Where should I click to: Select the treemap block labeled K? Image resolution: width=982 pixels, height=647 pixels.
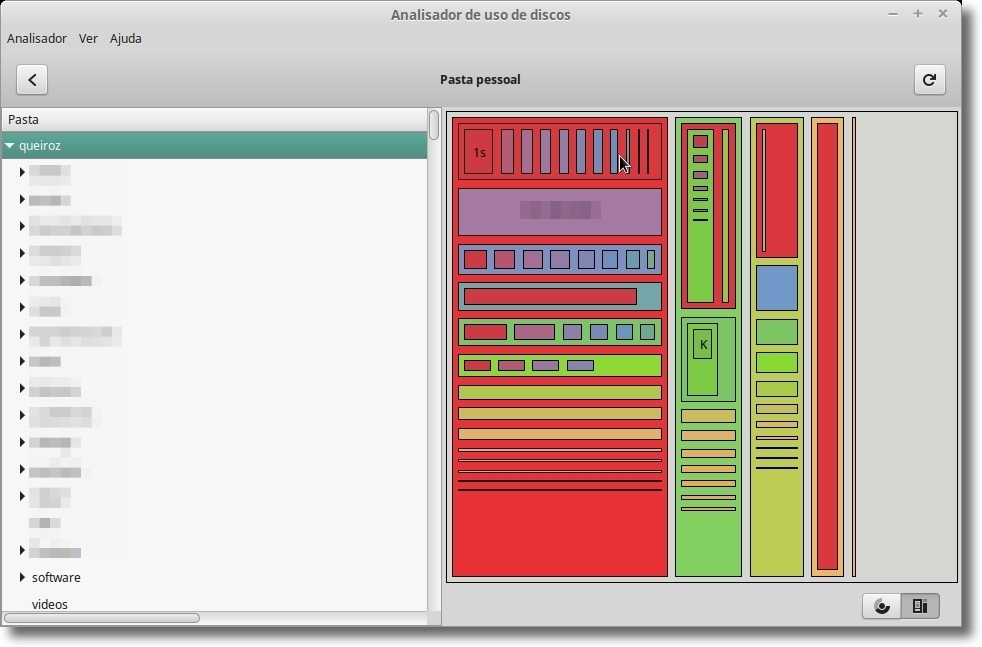pos(703,344)
